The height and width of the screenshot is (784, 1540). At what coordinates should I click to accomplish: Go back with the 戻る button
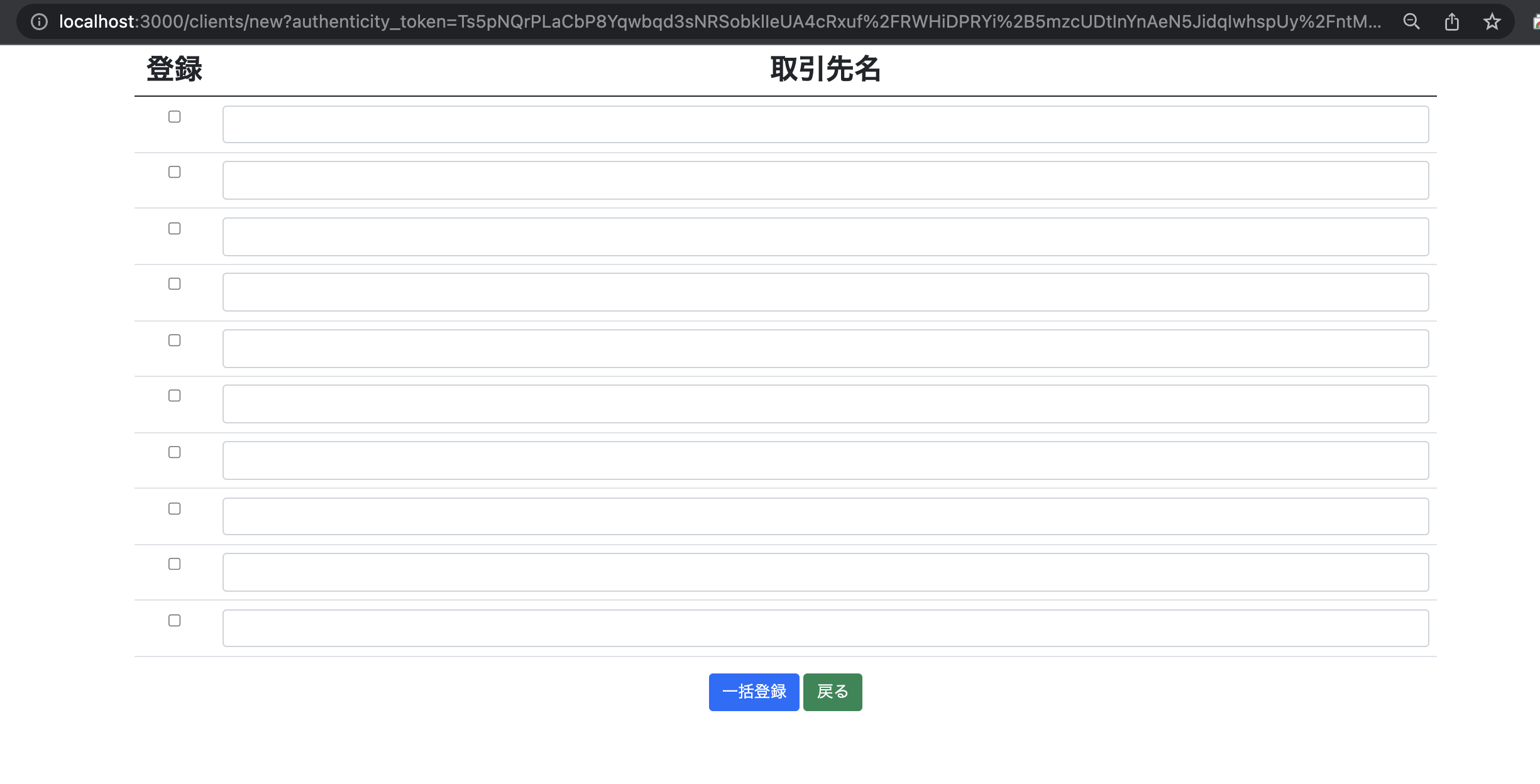pyautogui.click(x=832, y=692)
